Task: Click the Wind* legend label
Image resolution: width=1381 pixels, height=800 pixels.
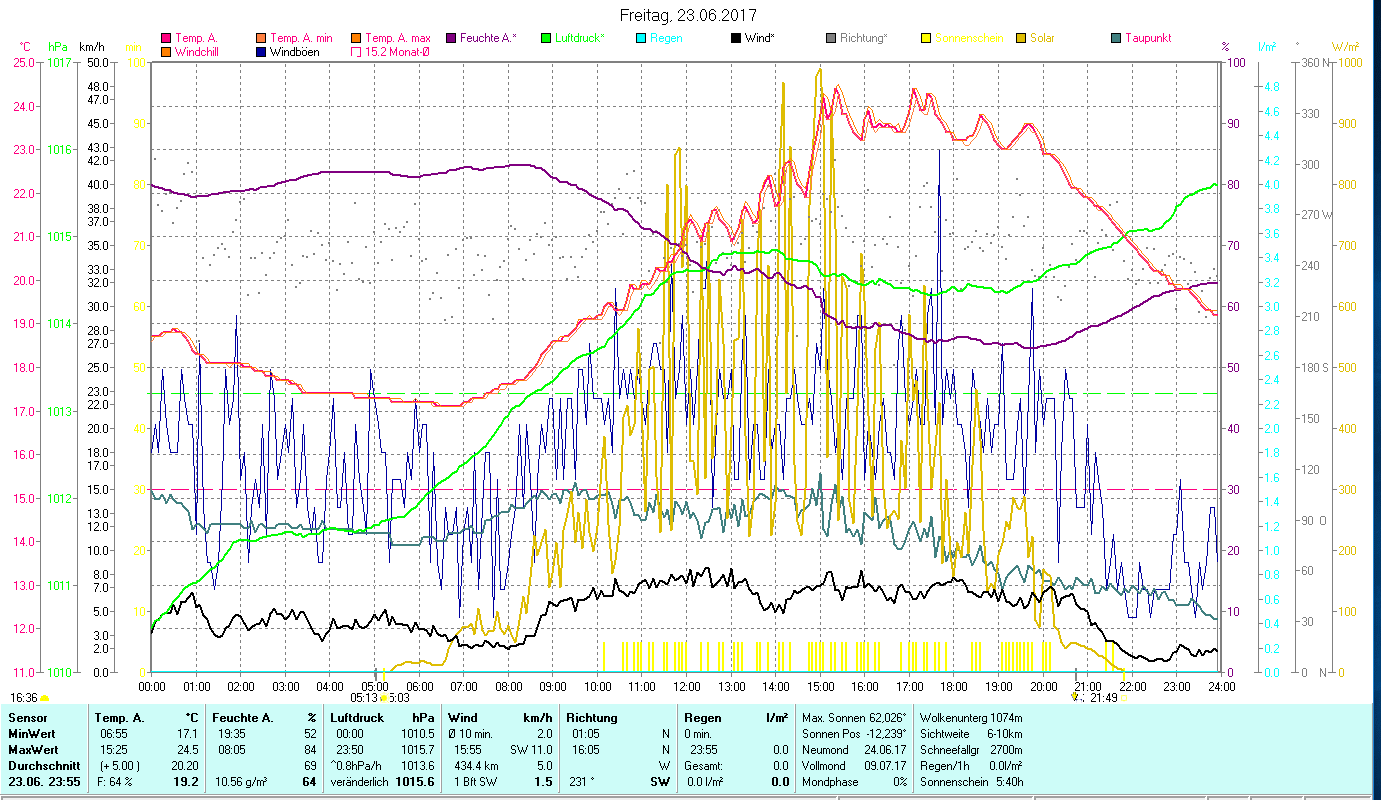Action: click(760, 38)
